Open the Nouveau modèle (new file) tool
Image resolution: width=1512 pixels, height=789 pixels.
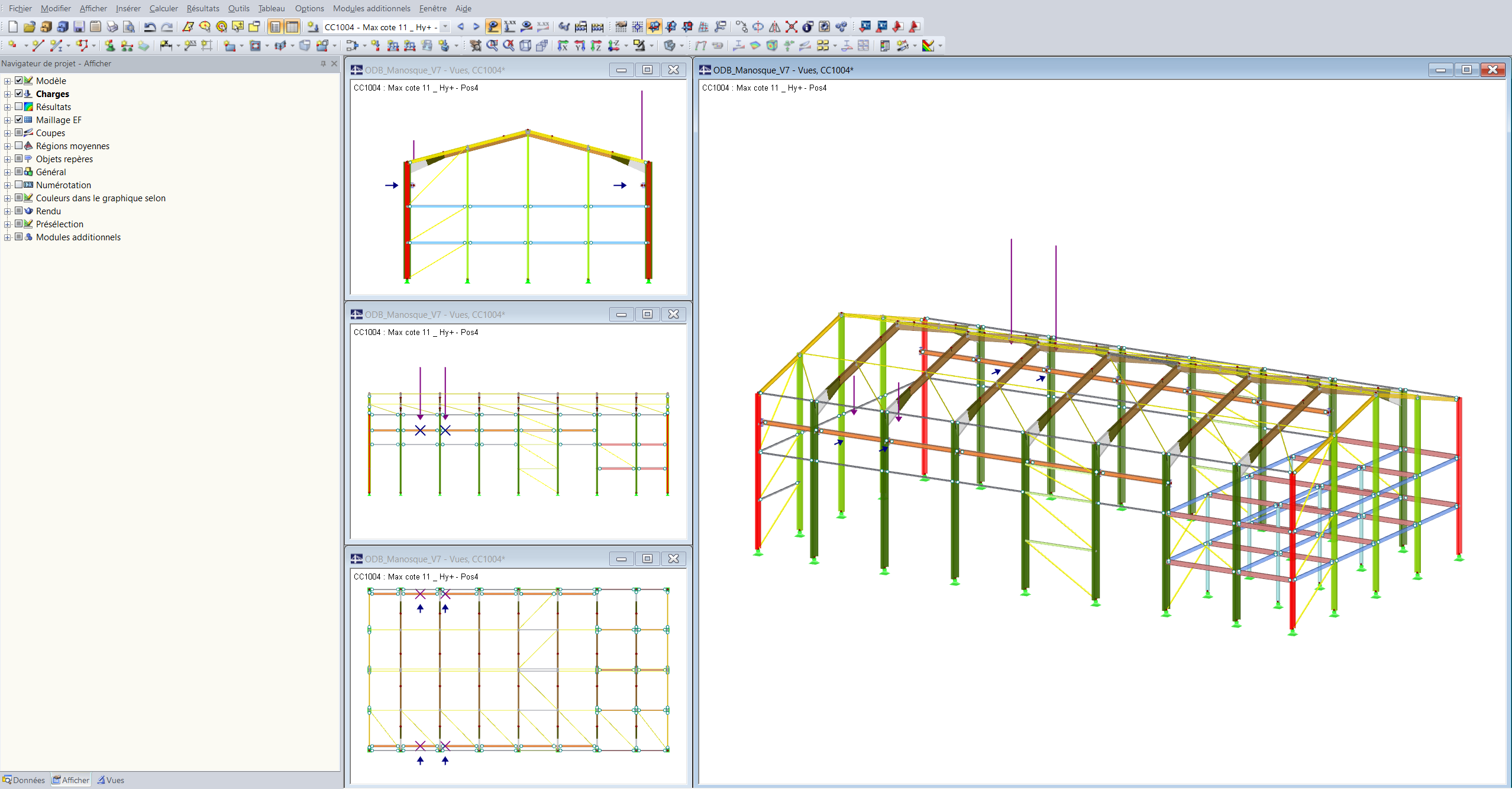[13, 27]
